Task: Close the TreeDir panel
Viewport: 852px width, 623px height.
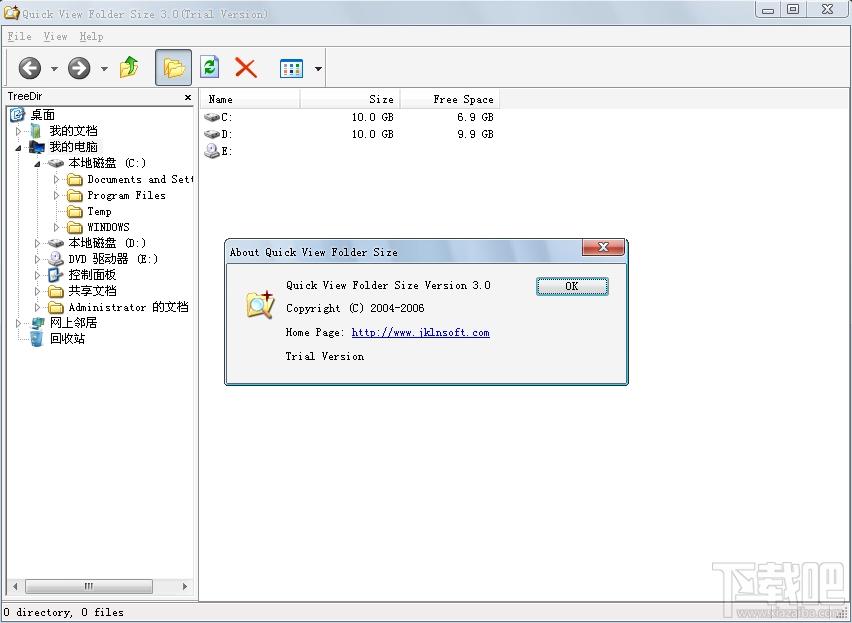Action: (x=188, y=97)
